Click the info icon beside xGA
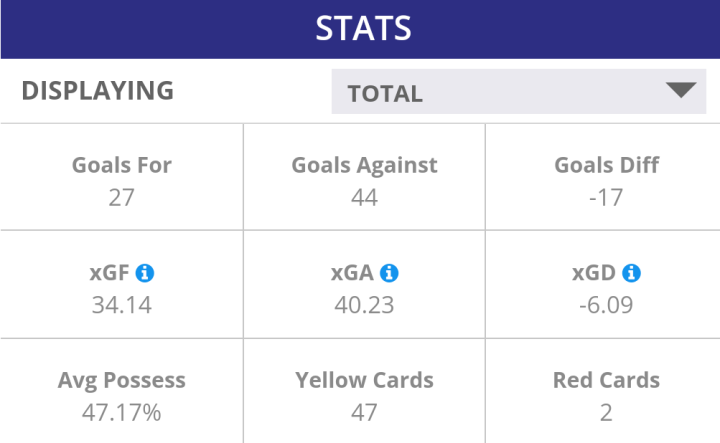The height and width of the screenshot is (443, 720). [x=390, y=273]
